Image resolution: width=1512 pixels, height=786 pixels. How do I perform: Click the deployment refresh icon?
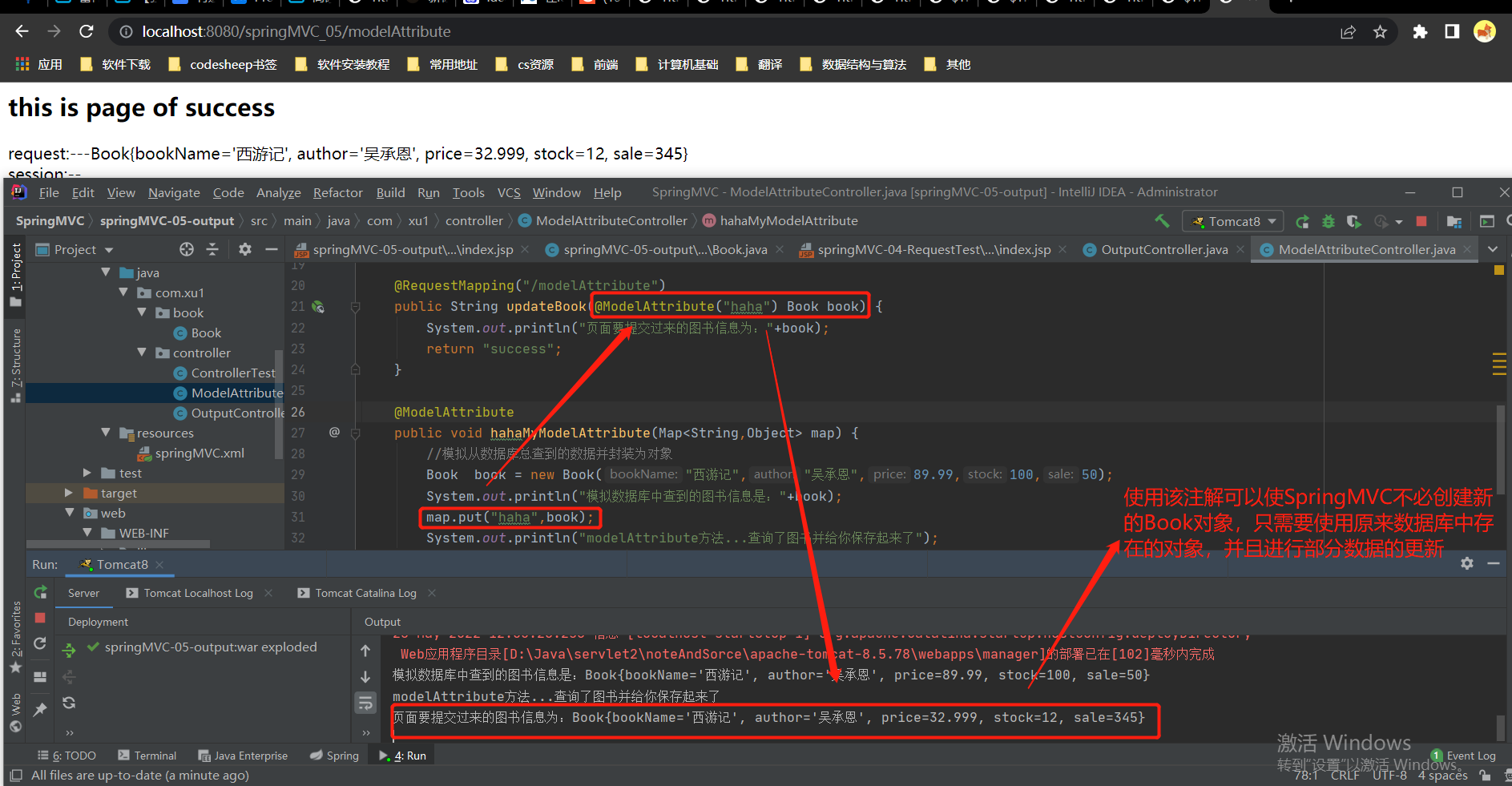[70, 703]
